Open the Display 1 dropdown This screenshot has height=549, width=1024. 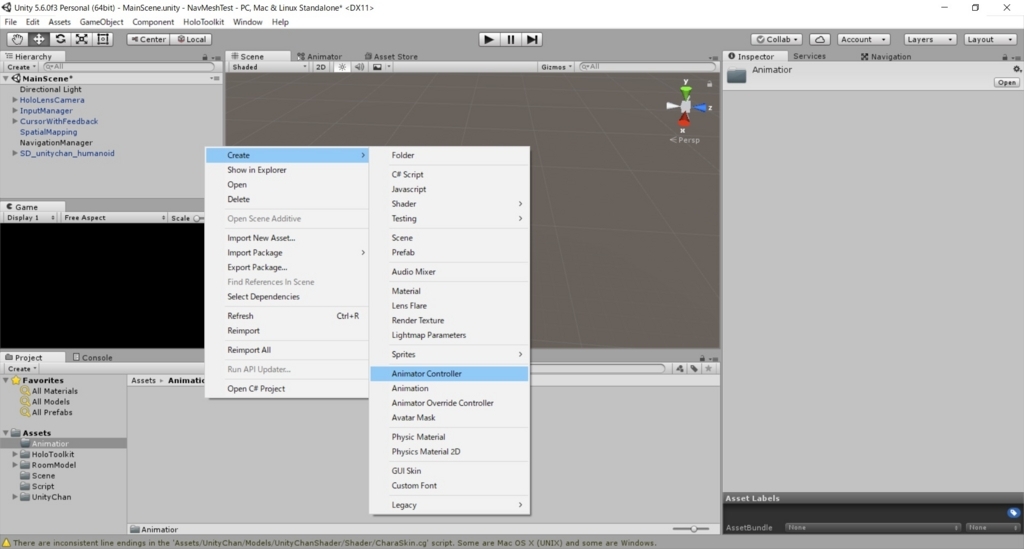(31, 217)
